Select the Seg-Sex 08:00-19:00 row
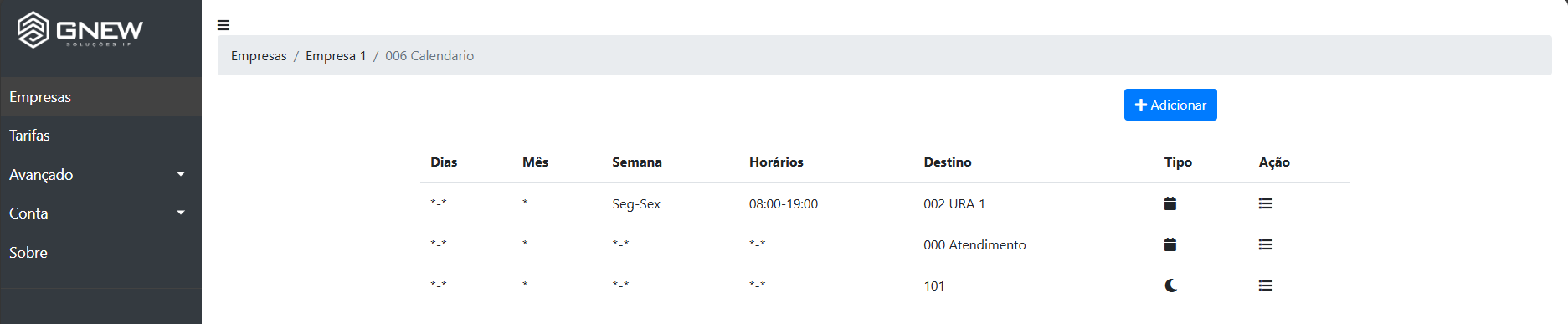The width and height of the screenshot is (1568, 324). [x=885, y=203]
